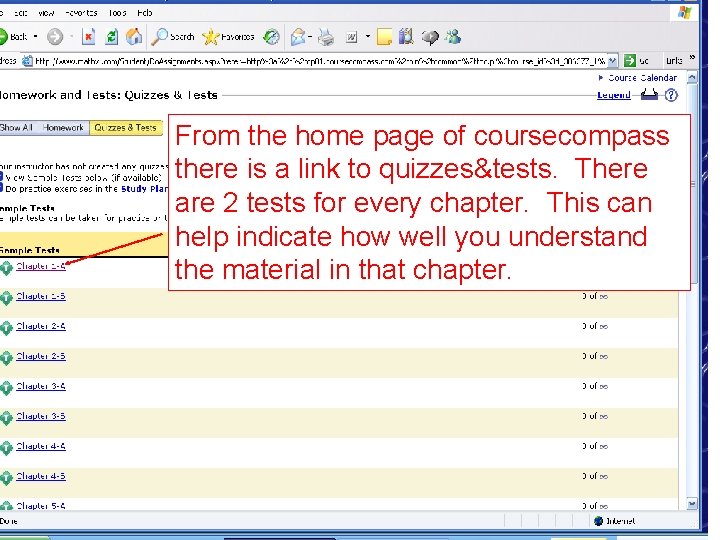The width and height of the screenshot is (720, 540).
Task: Stop loading with the red X icon
Action: click(x=89, y=37)
